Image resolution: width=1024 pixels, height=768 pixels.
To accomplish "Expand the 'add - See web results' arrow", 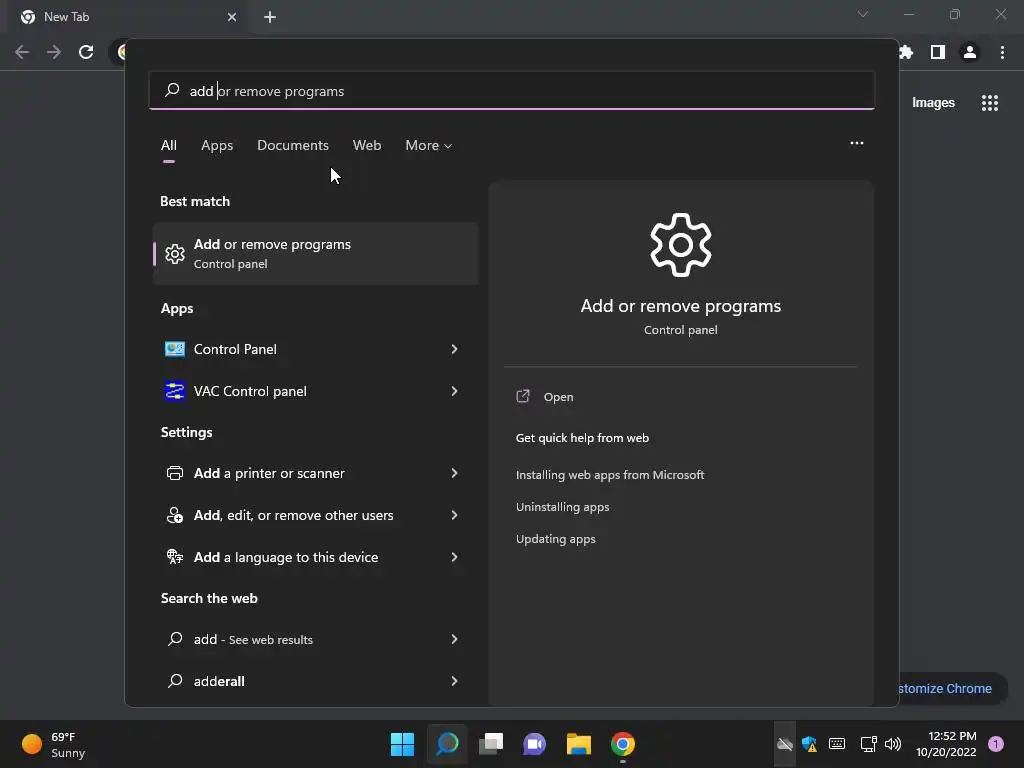I will coord(454,639).
